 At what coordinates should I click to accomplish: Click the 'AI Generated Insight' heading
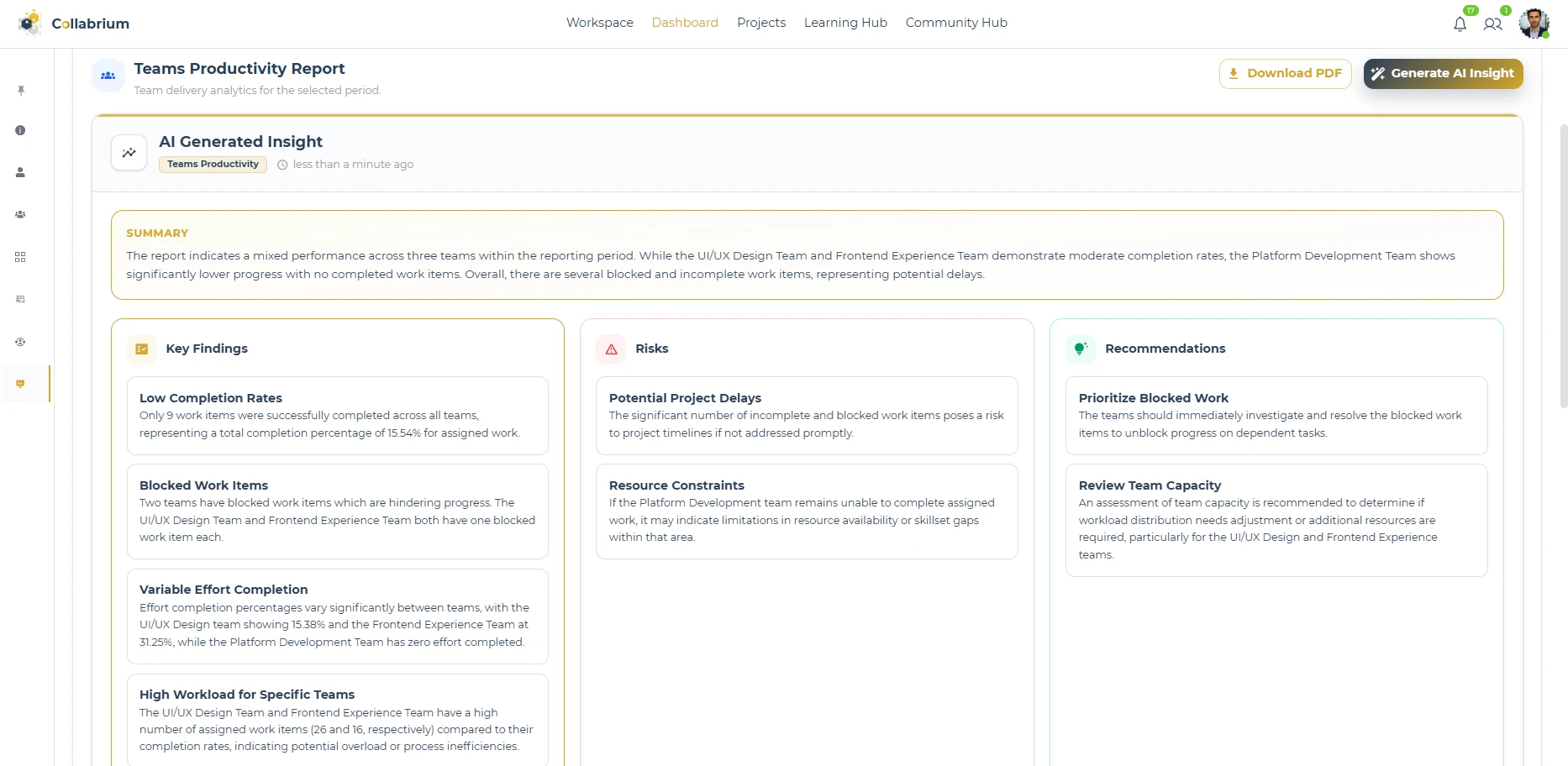point(240,142)
